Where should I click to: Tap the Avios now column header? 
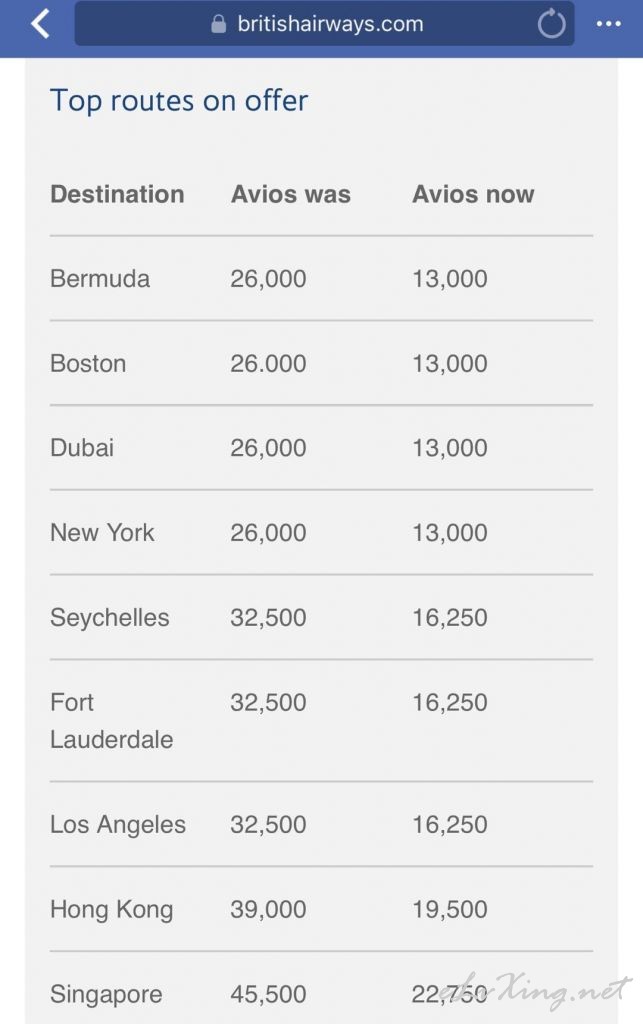[x=473, y=194]
